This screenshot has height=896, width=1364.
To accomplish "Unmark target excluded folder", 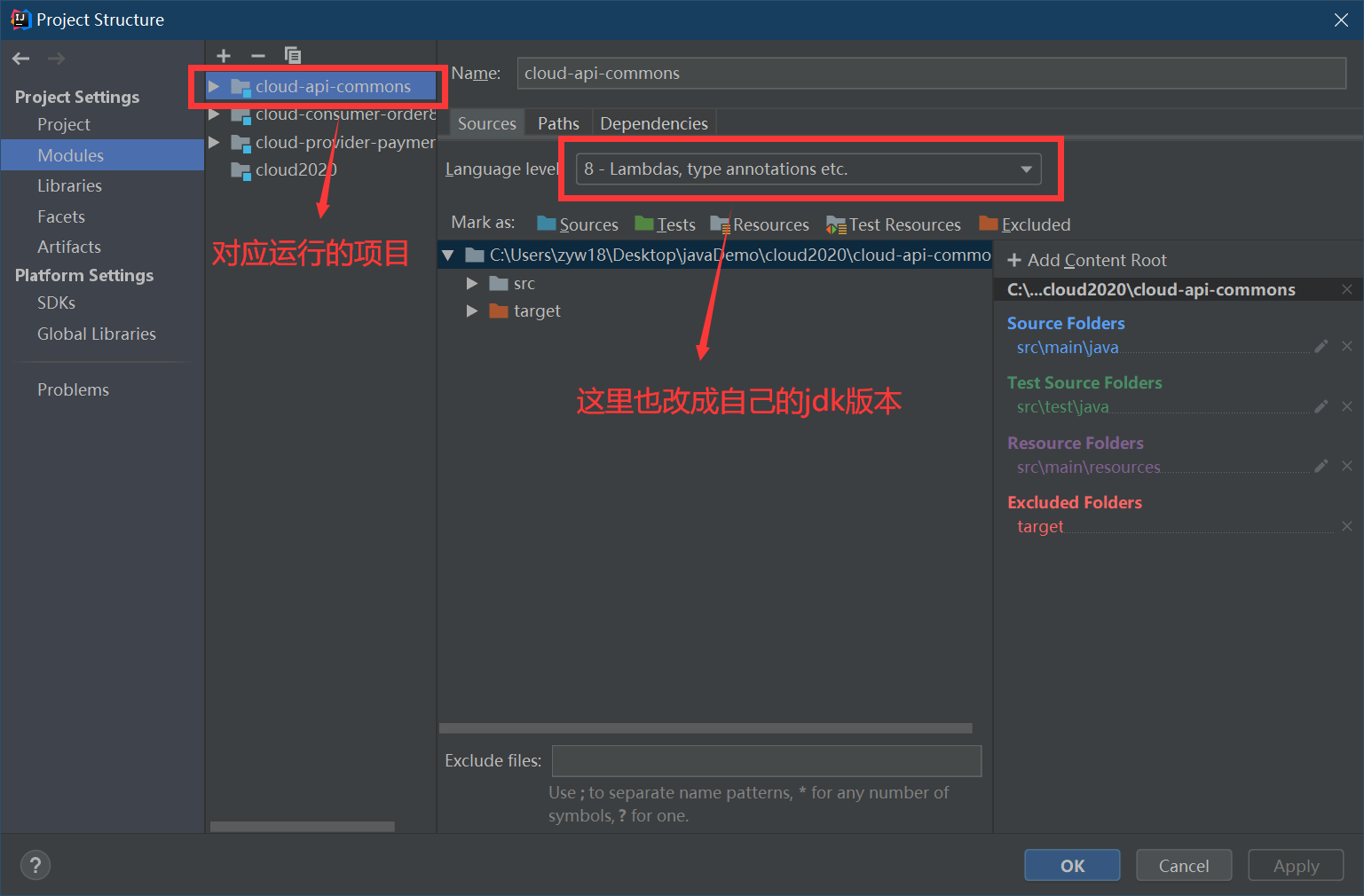I will [x=1347, y=526].
